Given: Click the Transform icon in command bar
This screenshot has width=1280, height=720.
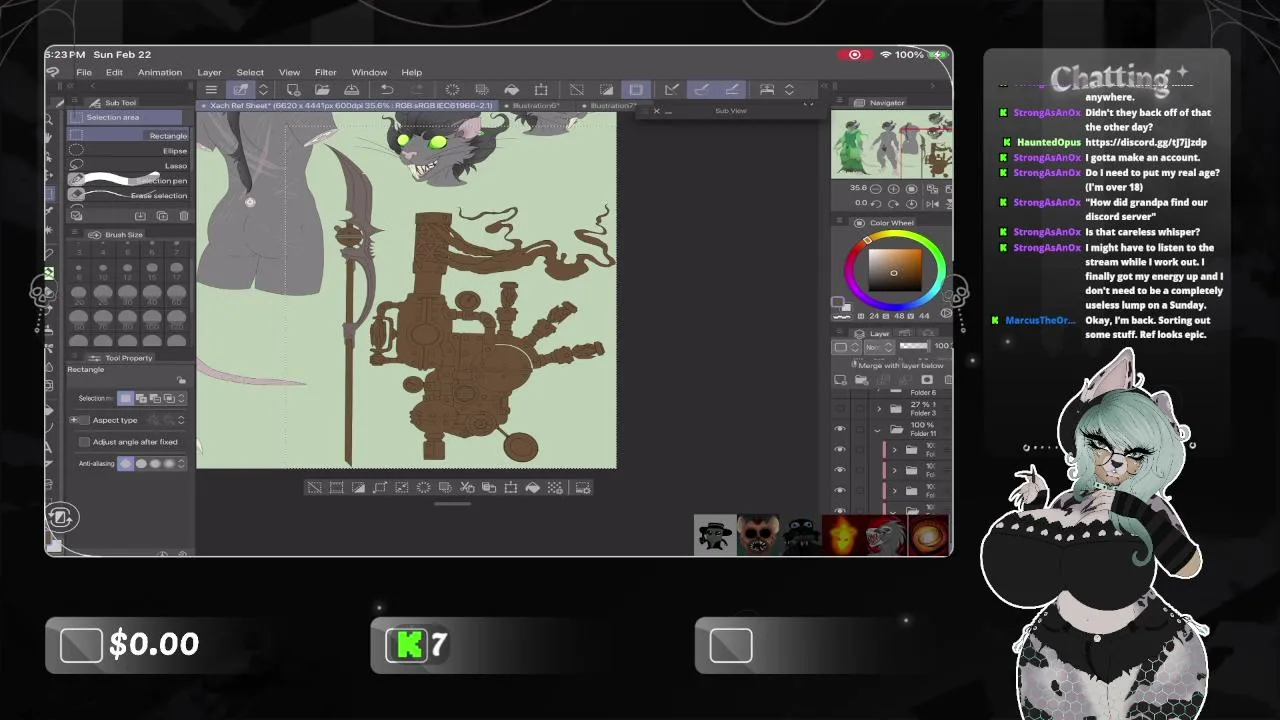Looking at the screenshot, I should [541, 90].
